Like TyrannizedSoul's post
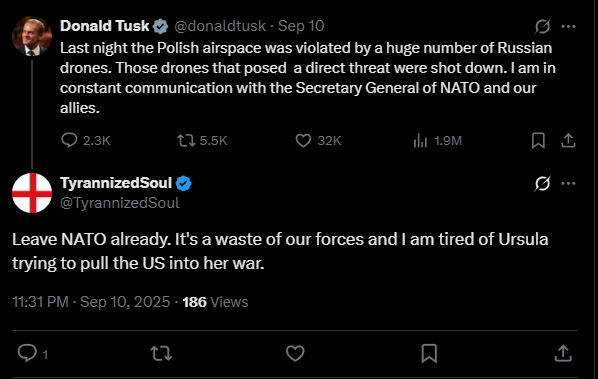The height and width of the screenshot is (379, 598). (x=295, y=353)
